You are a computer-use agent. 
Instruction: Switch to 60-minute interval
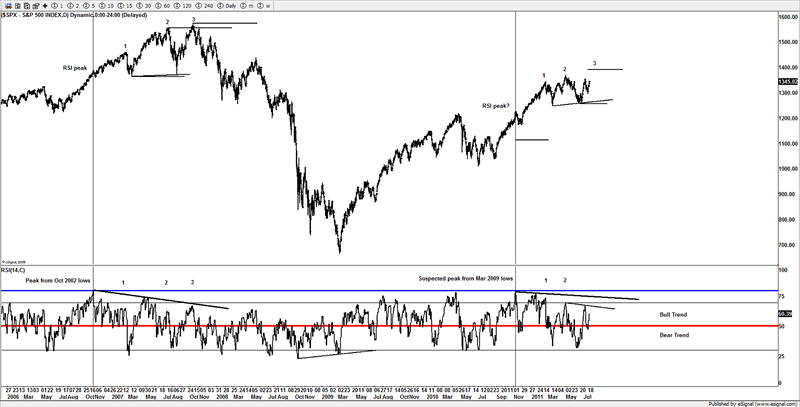point(162,6)
